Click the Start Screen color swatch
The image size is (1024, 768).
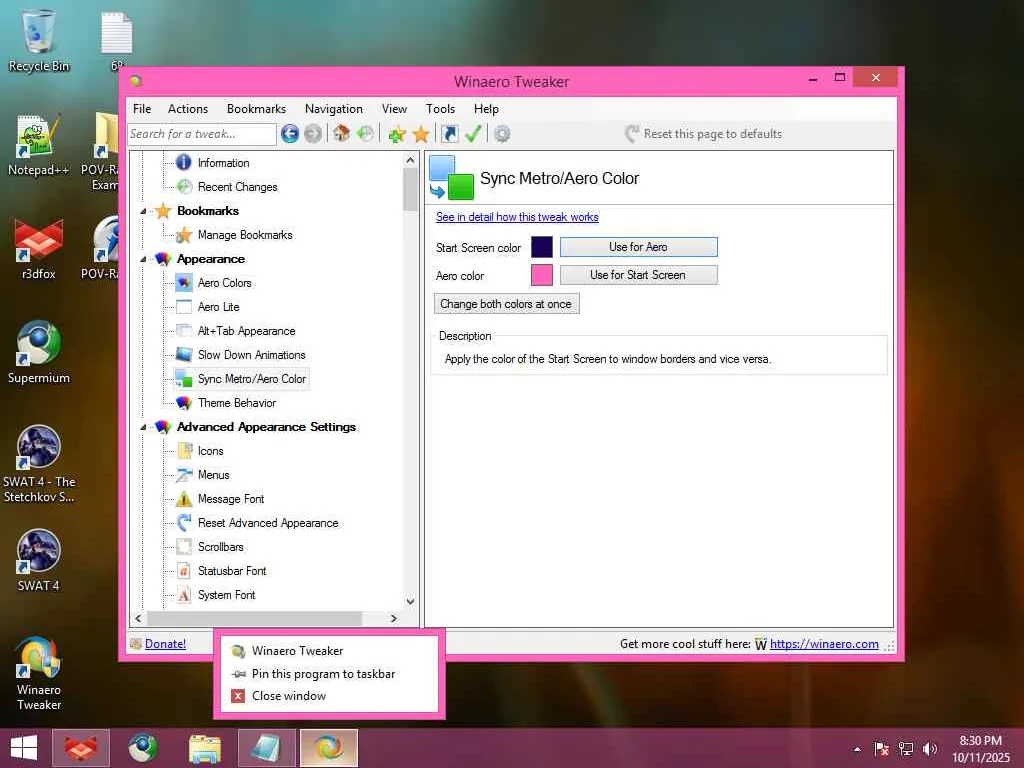click(541, 248)
